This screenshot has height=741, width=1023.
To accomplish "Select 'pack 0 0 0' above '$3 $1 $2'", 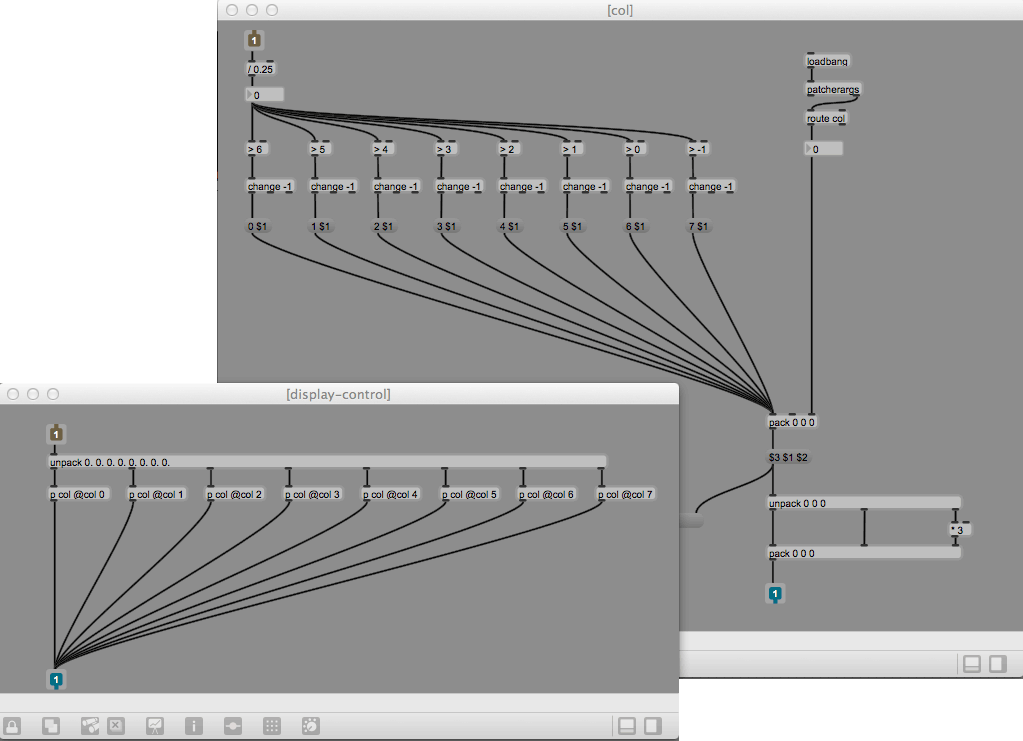I will 792,422.
